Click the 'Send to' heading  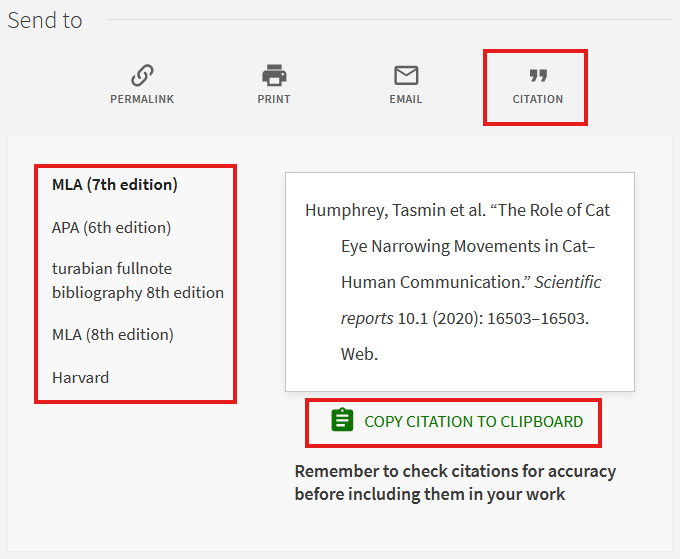coord(45,20)
